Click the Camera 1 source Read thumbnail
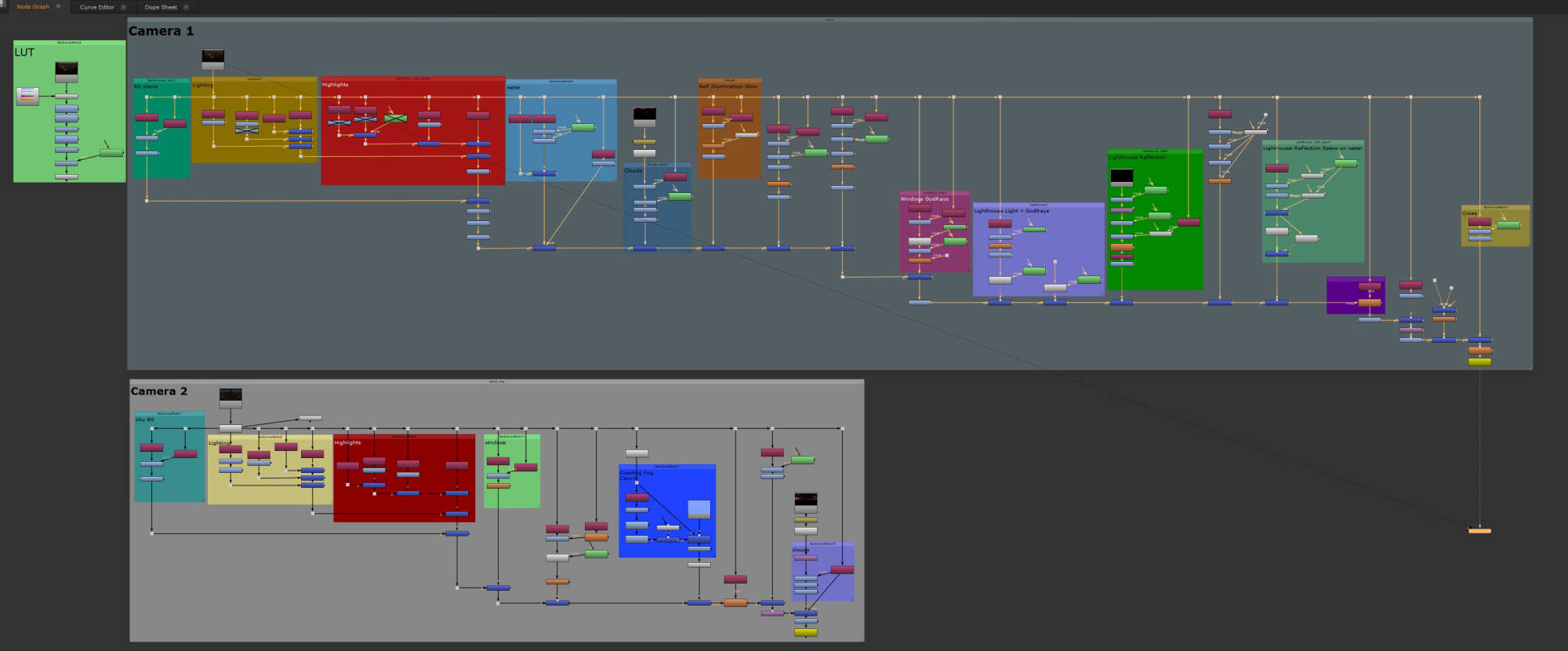The width and height of the screenshot is (1568, 651). 212,56
